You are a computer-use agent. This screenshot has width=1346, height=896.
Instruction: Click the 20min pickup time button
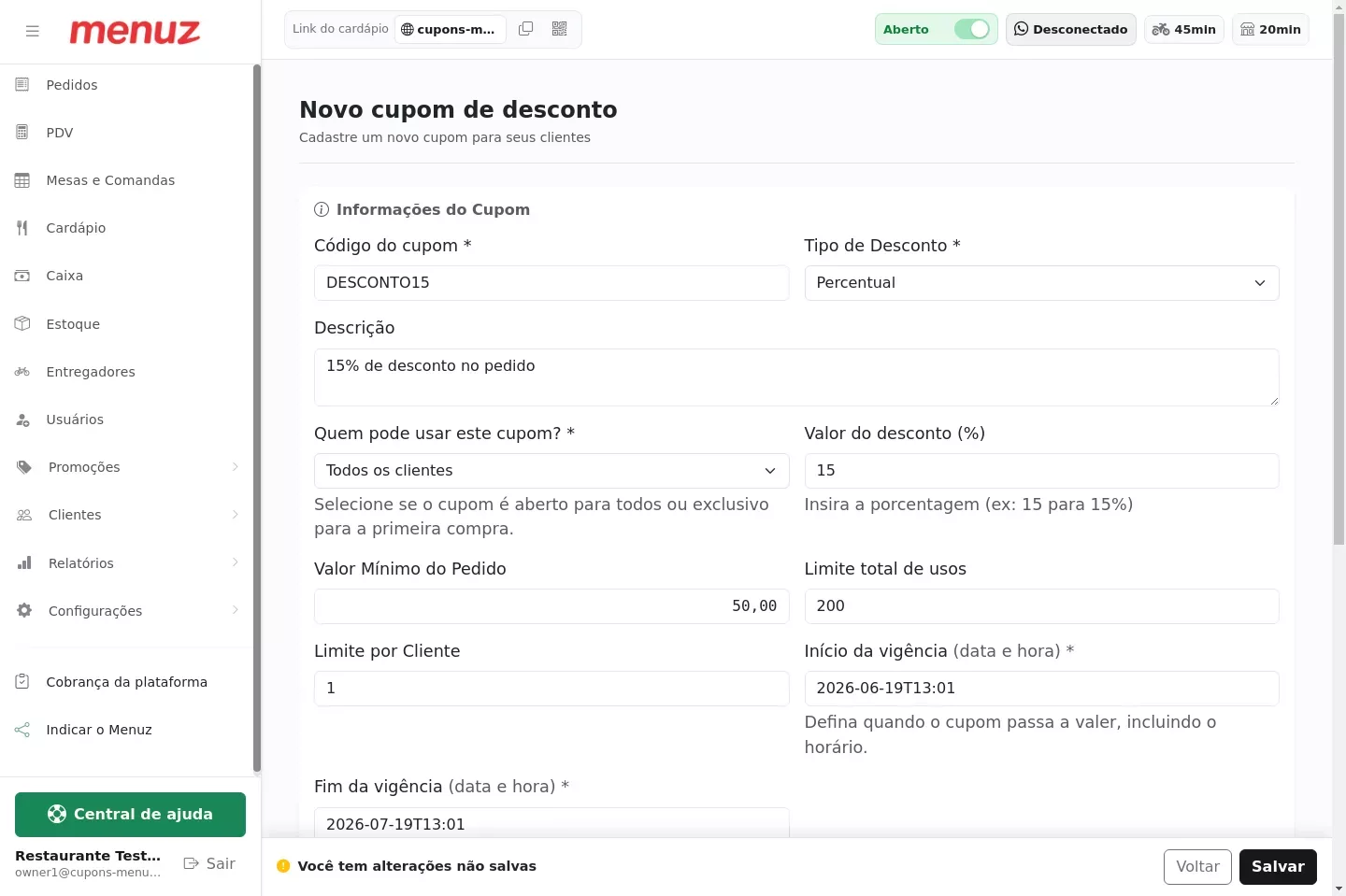coord(1271,29)
